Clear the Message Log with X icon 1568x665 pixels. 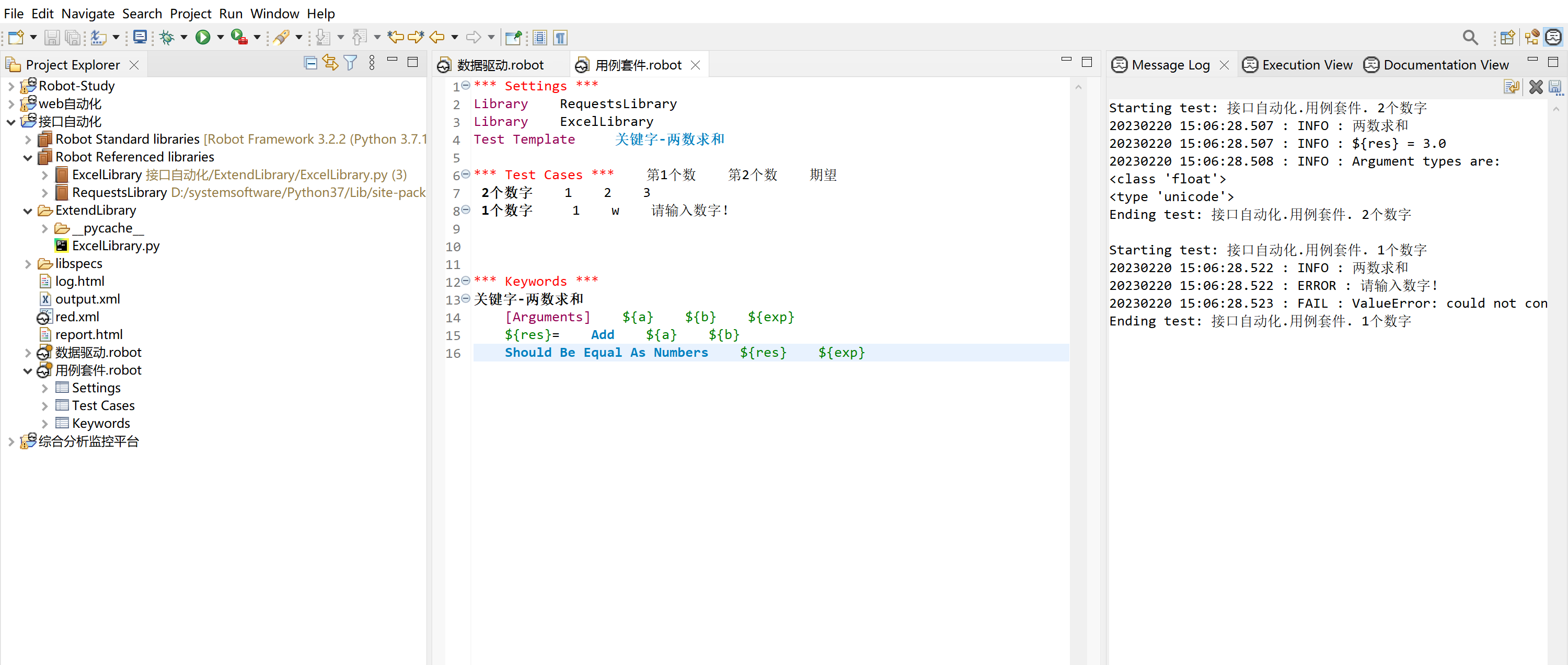coord(1536,88)
